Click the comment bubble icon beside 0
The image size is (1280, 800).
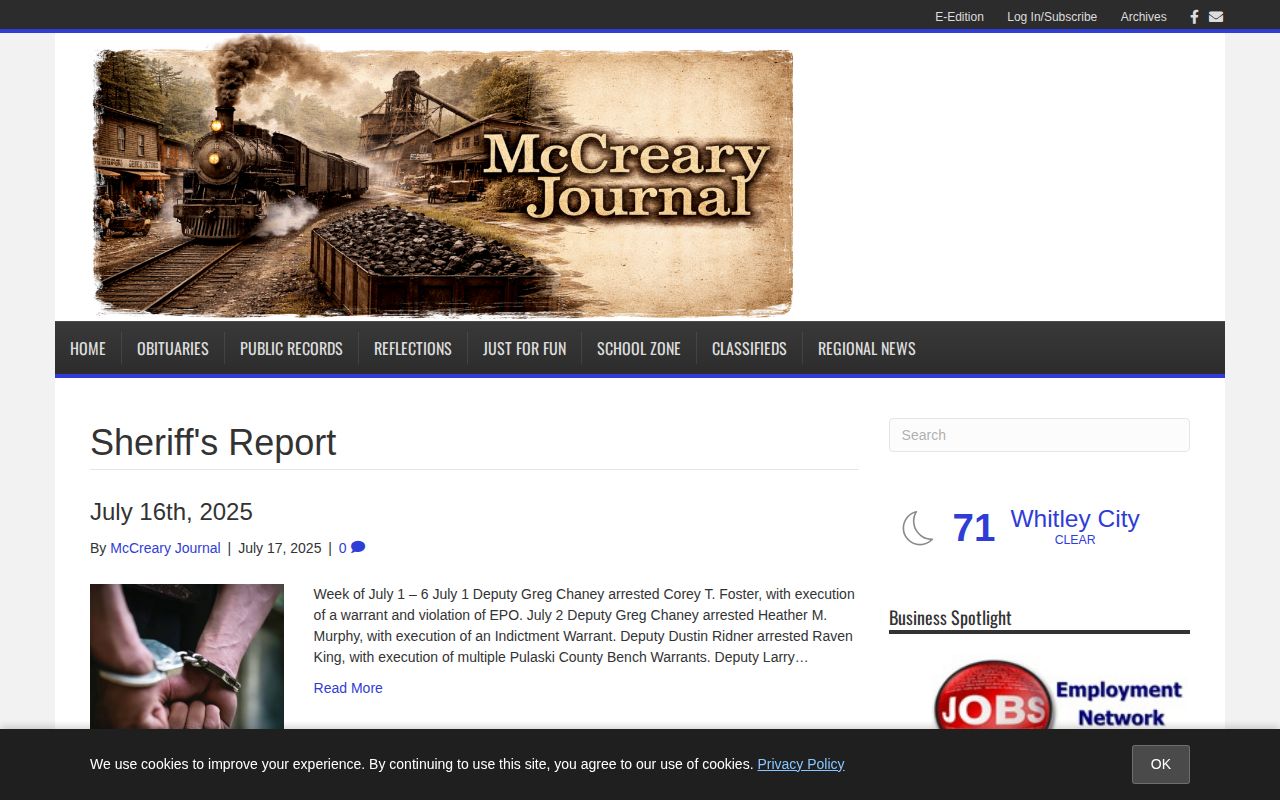tap(358, 548)
